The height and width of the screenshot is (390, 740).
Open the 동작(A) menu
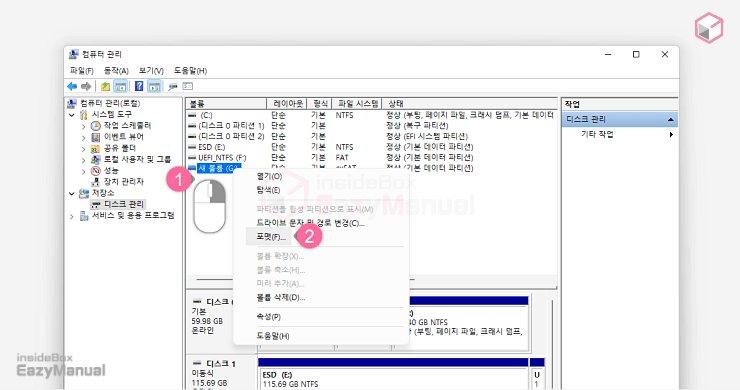click(116, 71)
